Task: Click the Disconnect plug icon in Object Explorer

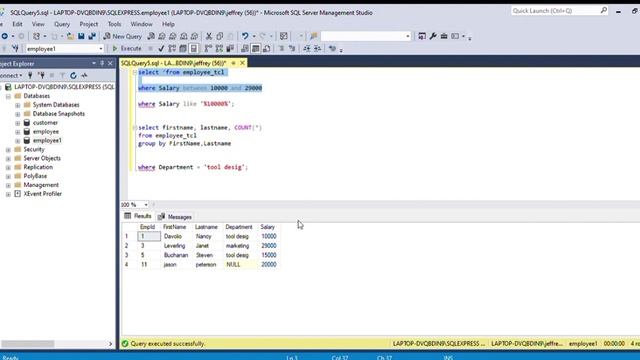Action: (x=41, y=76)
